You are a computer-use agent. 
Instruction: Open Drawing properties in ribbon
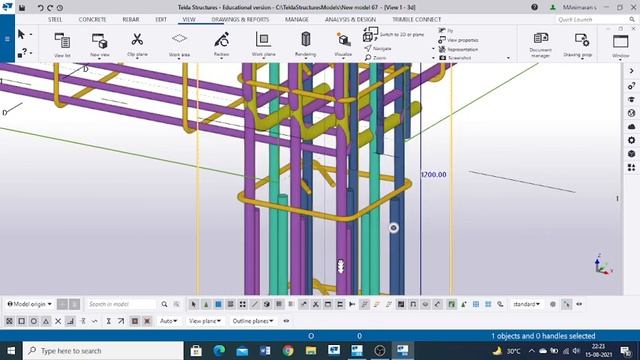tap(578, 45)
